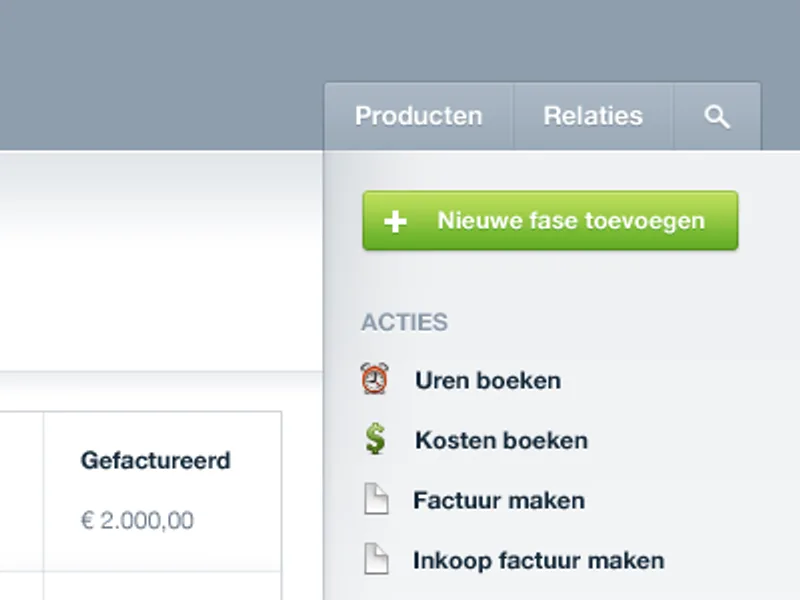
Task: Open the search magnifier icon
Action: click(x=717, y=117)
